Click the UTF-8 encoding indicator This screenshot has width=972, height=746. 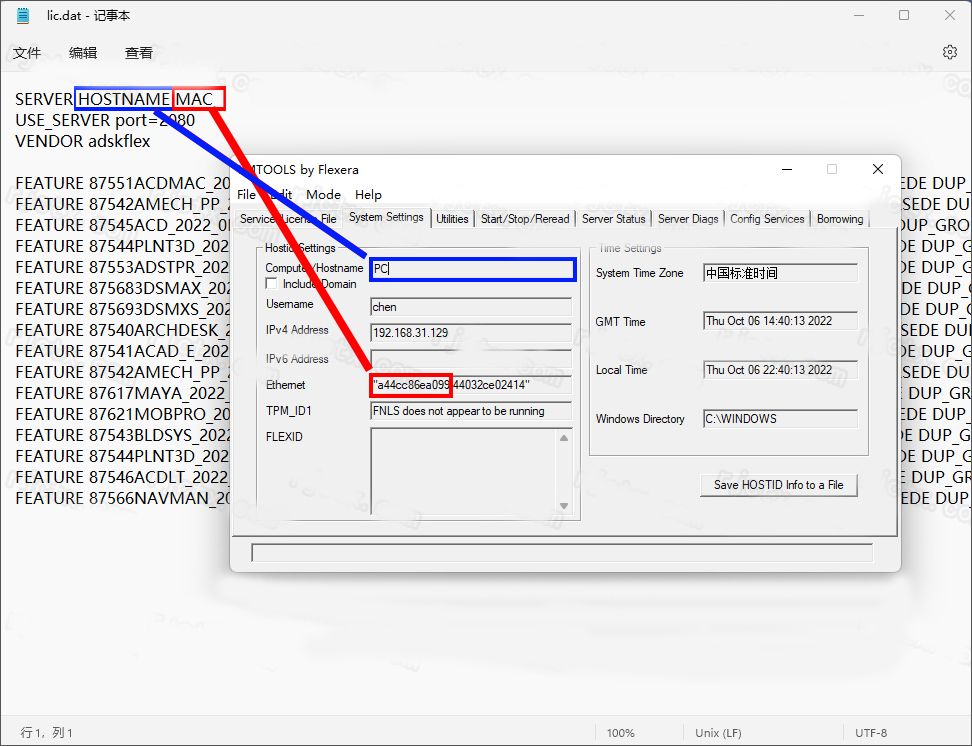pos(871,733)
